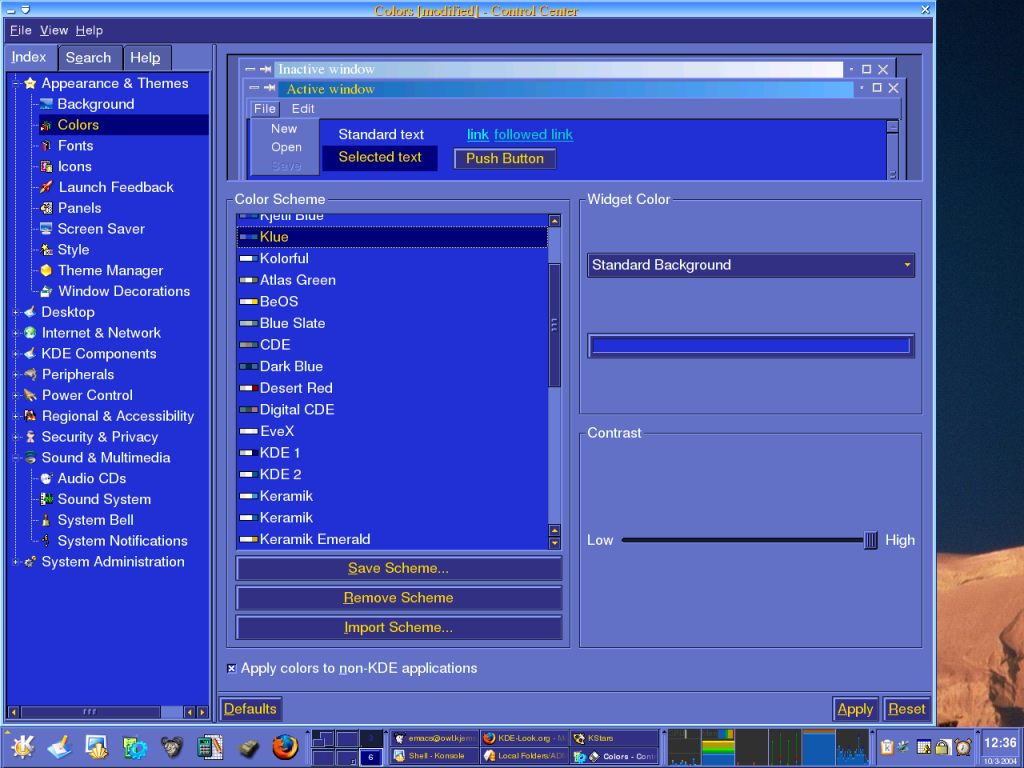Select the Digital CDE color scheme
1024x768 pixels.
(x=392, y=409)
